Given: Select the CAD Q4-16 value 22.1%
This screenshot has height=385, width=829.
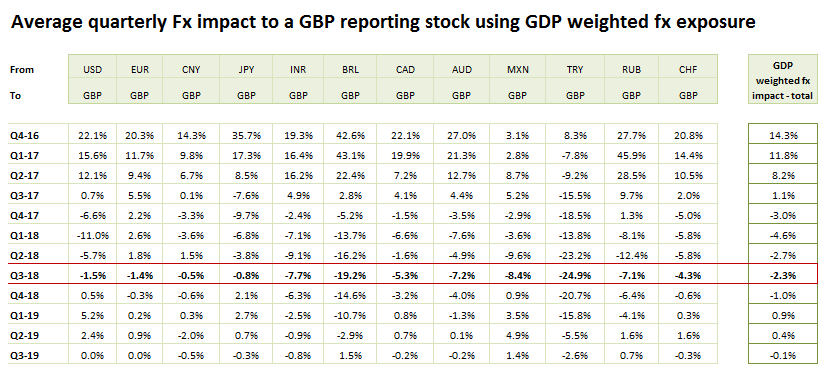Looking at the screenshot, I should [x=405, y=135].
